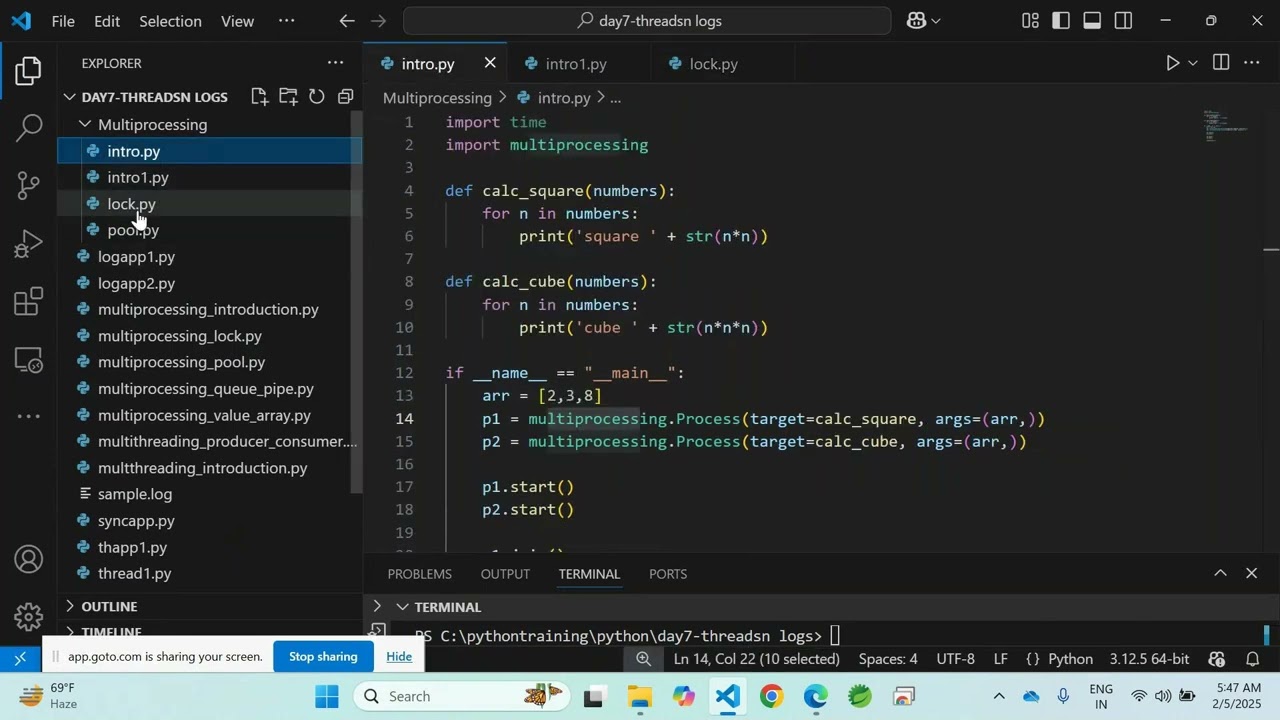Click the Stop sharing button
This screenshot has height=720, width=1280.
(x=323, y=656)
